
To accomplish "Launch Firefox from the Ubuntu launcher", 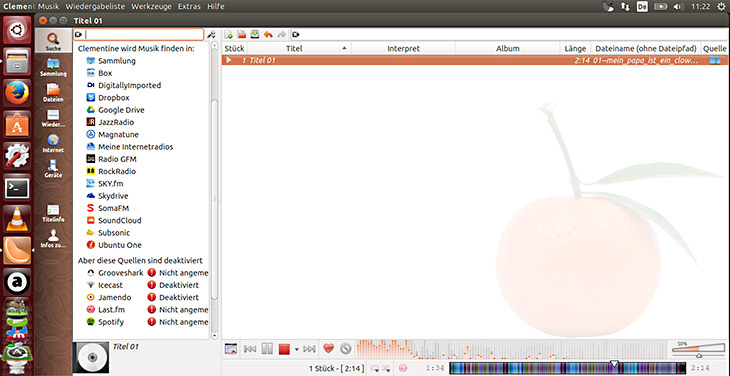I will point(17,92).
